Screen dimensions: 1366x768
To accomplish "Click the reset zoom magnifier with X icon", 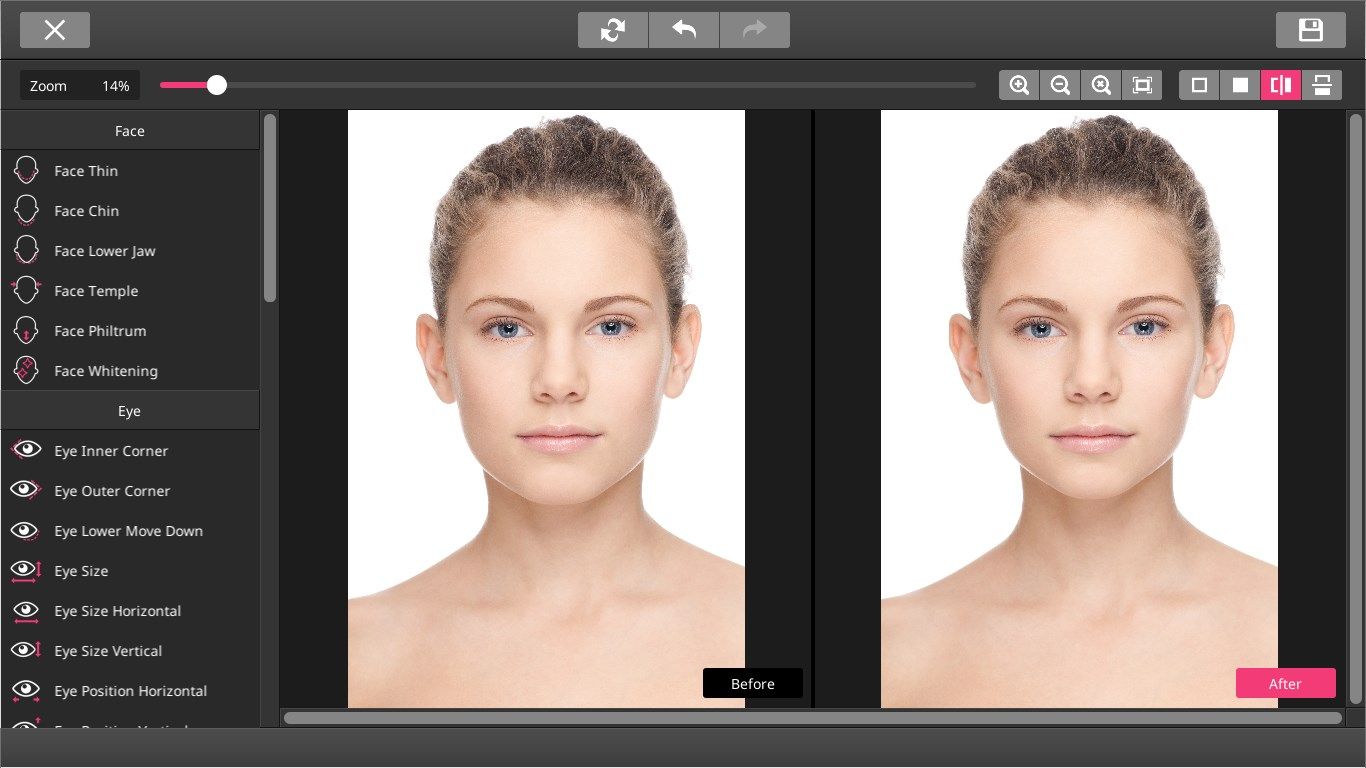I will tap(1101, 85).
